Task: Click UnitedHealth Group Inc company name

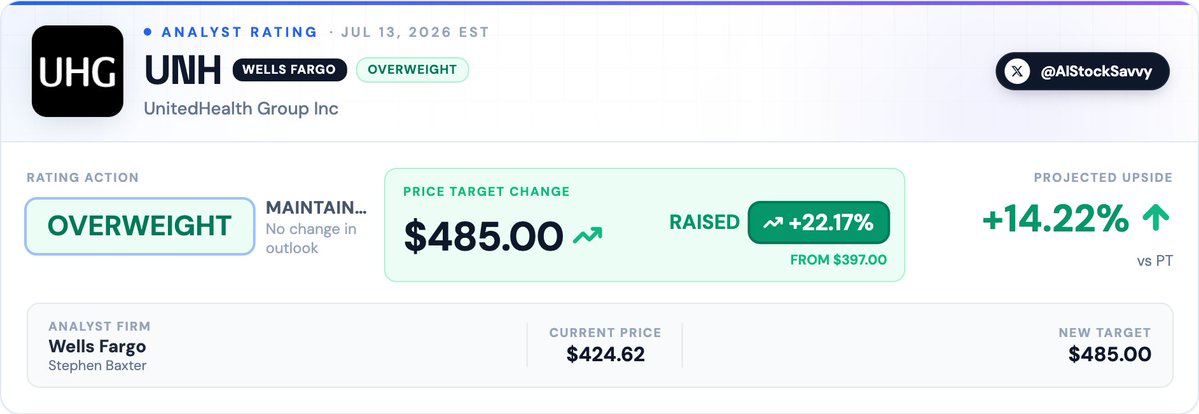Action: (241, 109)
